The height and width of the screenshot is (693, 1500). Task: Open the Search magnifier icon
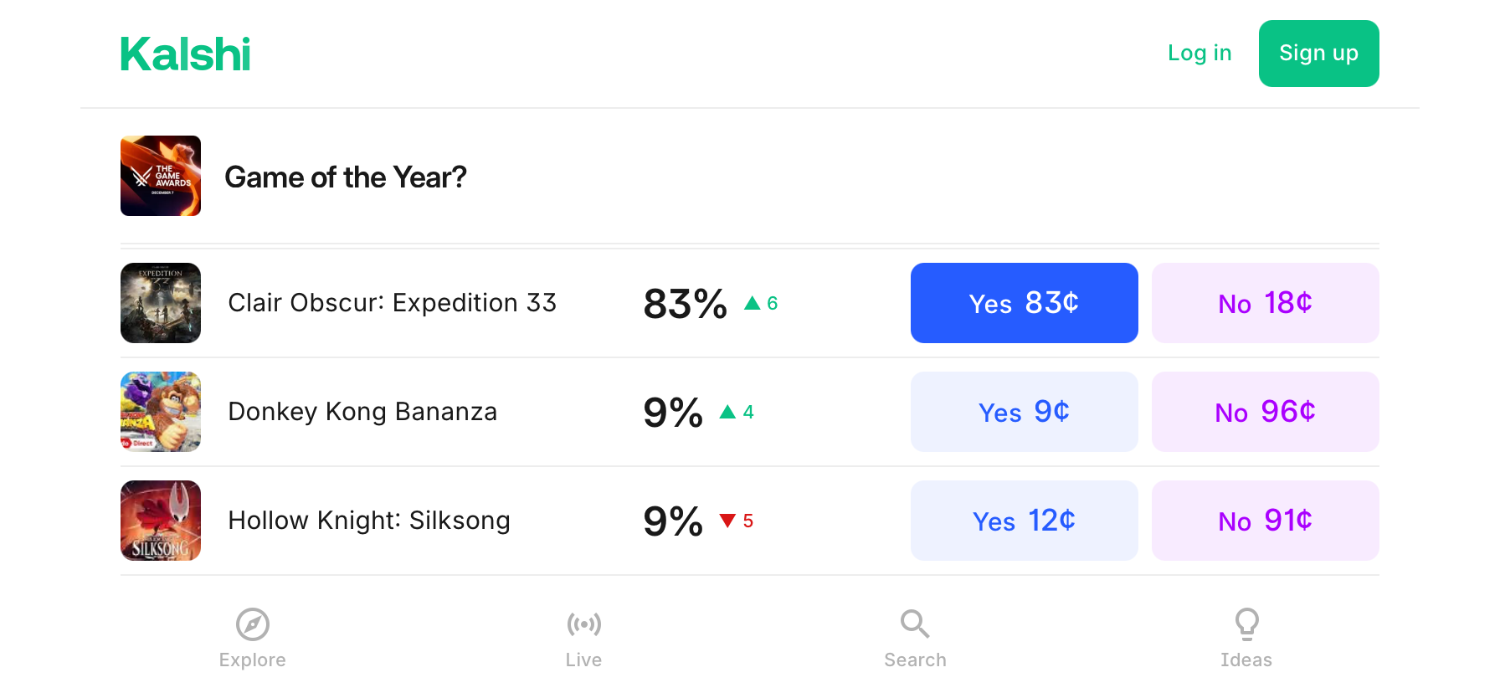click(x=915, y=625)
